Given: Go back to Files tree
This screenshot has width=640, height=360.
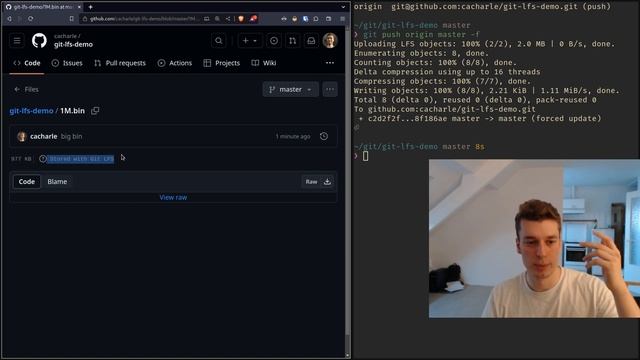Looking at the screenshot, I should point(26,89).
